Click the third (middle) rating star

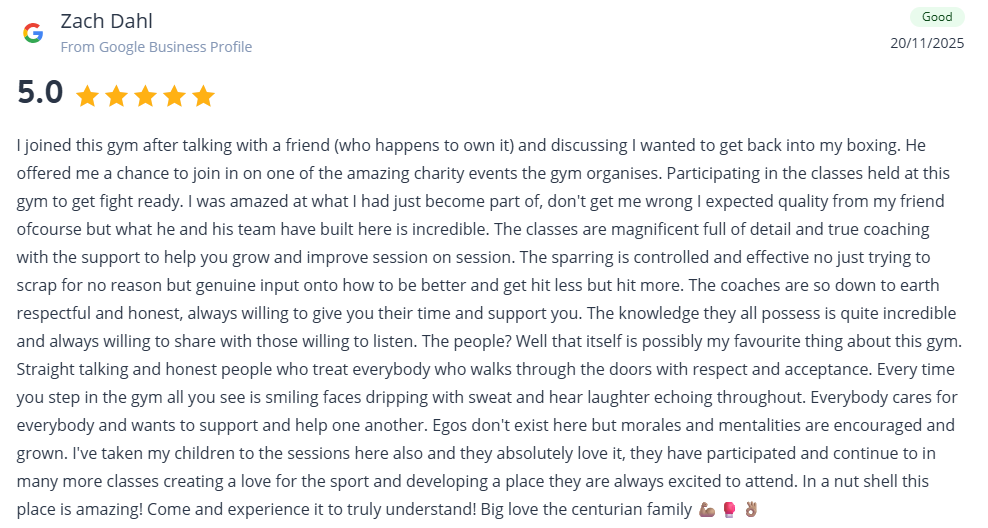[145, 96]
